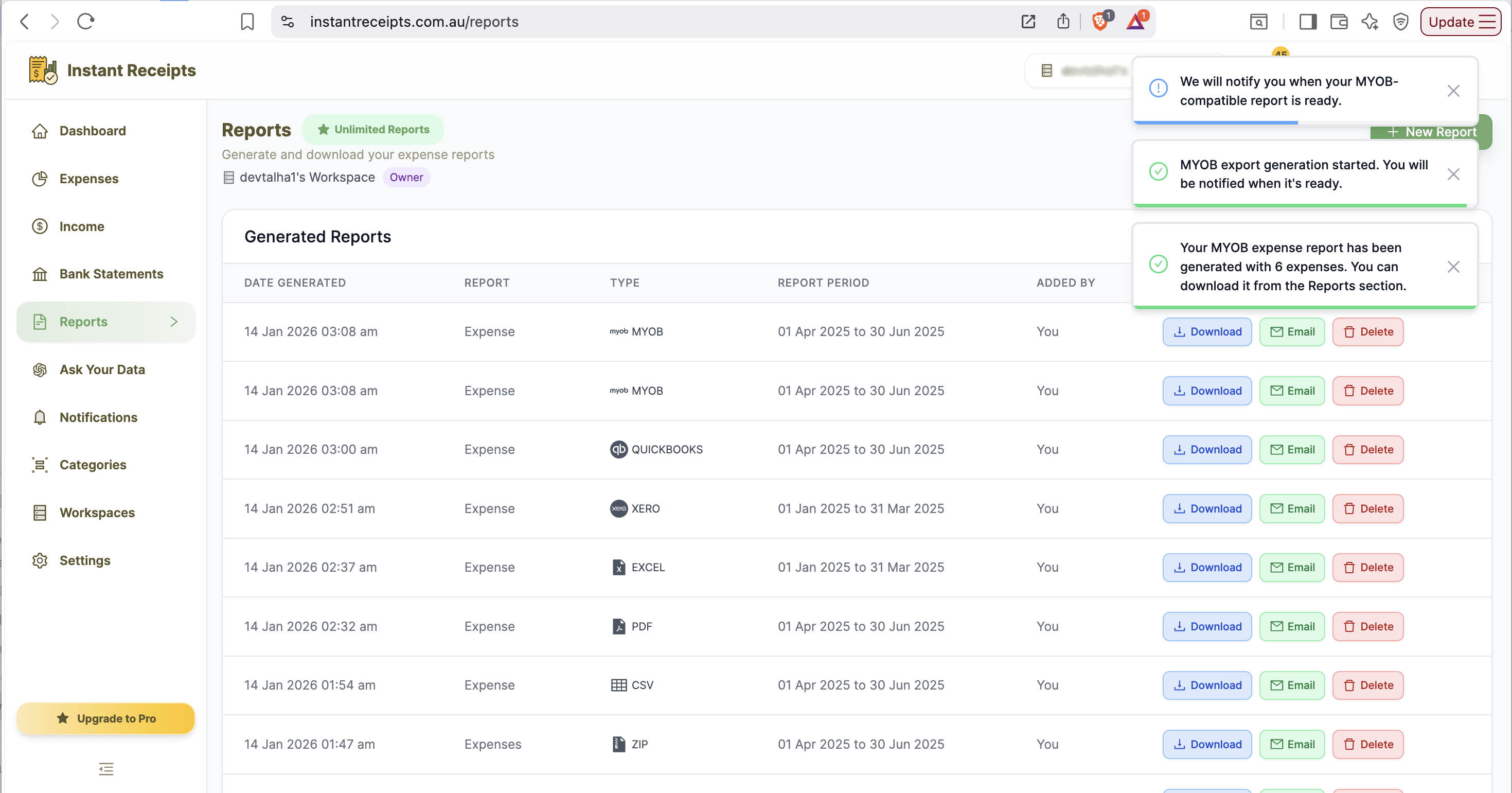Click the PDF file type icon
The height and width of the screenshot is (793, 1512).
point(619,627)
